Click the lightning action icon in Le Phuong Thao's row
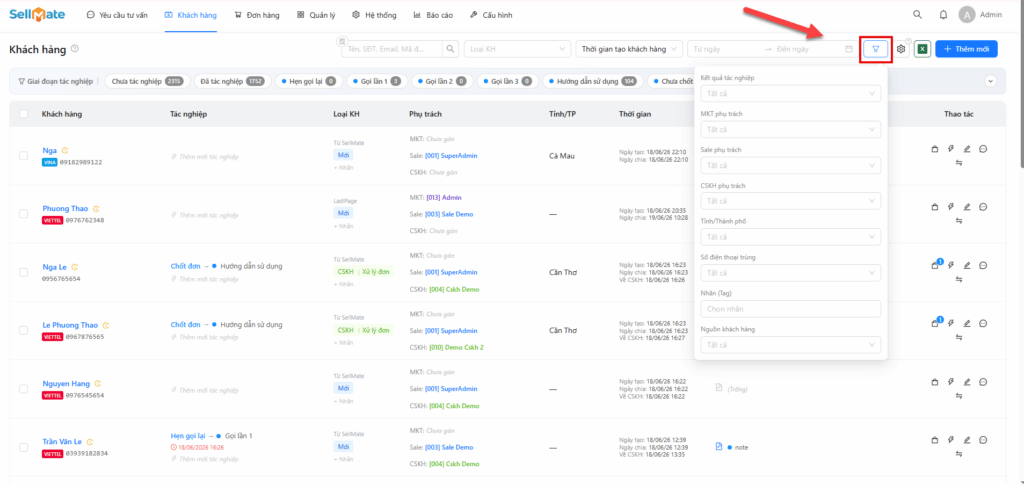 [x=951, y=323]
